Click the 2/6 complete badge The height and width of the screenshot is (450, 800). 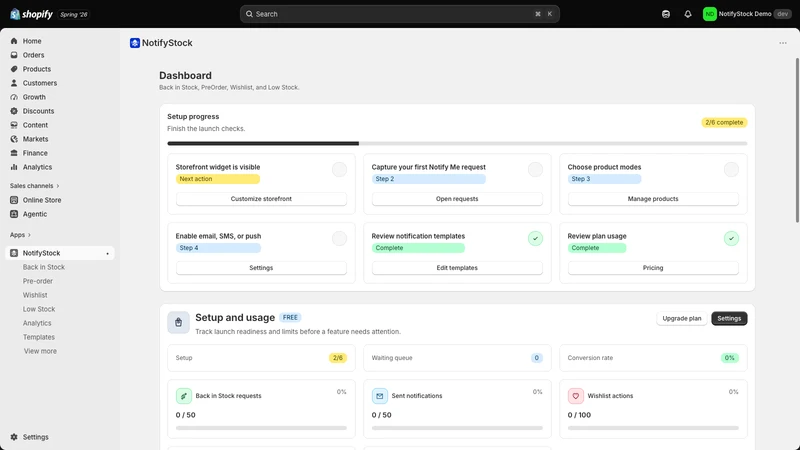[x=724, y=122]
